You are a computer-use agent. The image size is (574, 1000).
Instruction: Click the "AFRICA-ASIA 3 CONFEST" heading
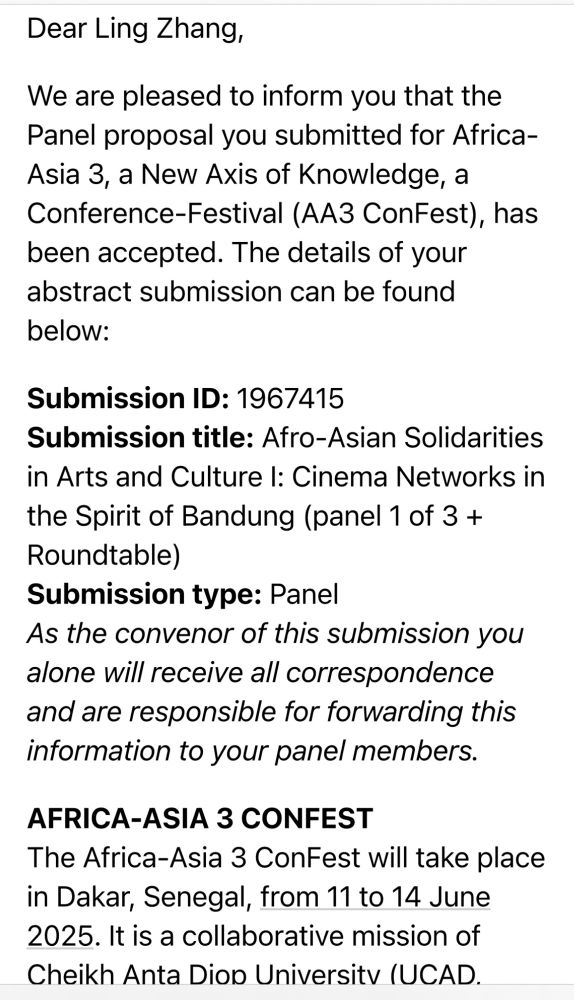coord(200,818)
